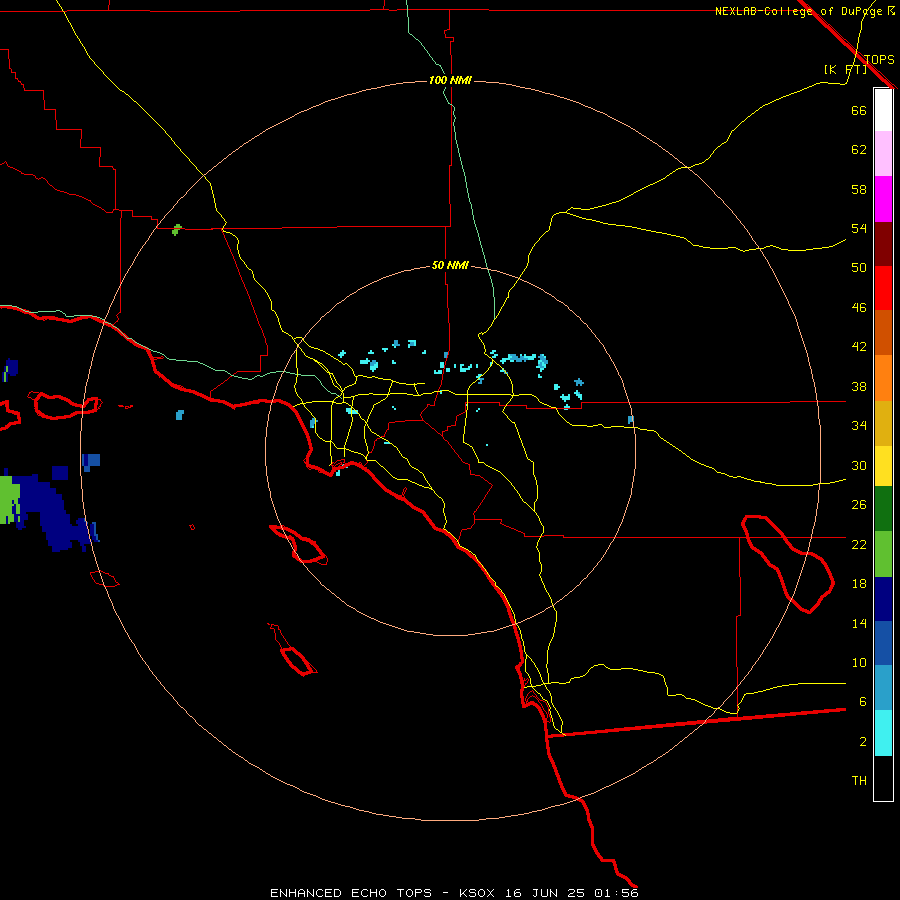Select the bright orange legend swatch
This screenshot has width=900, height=900.
click(883, 378)
